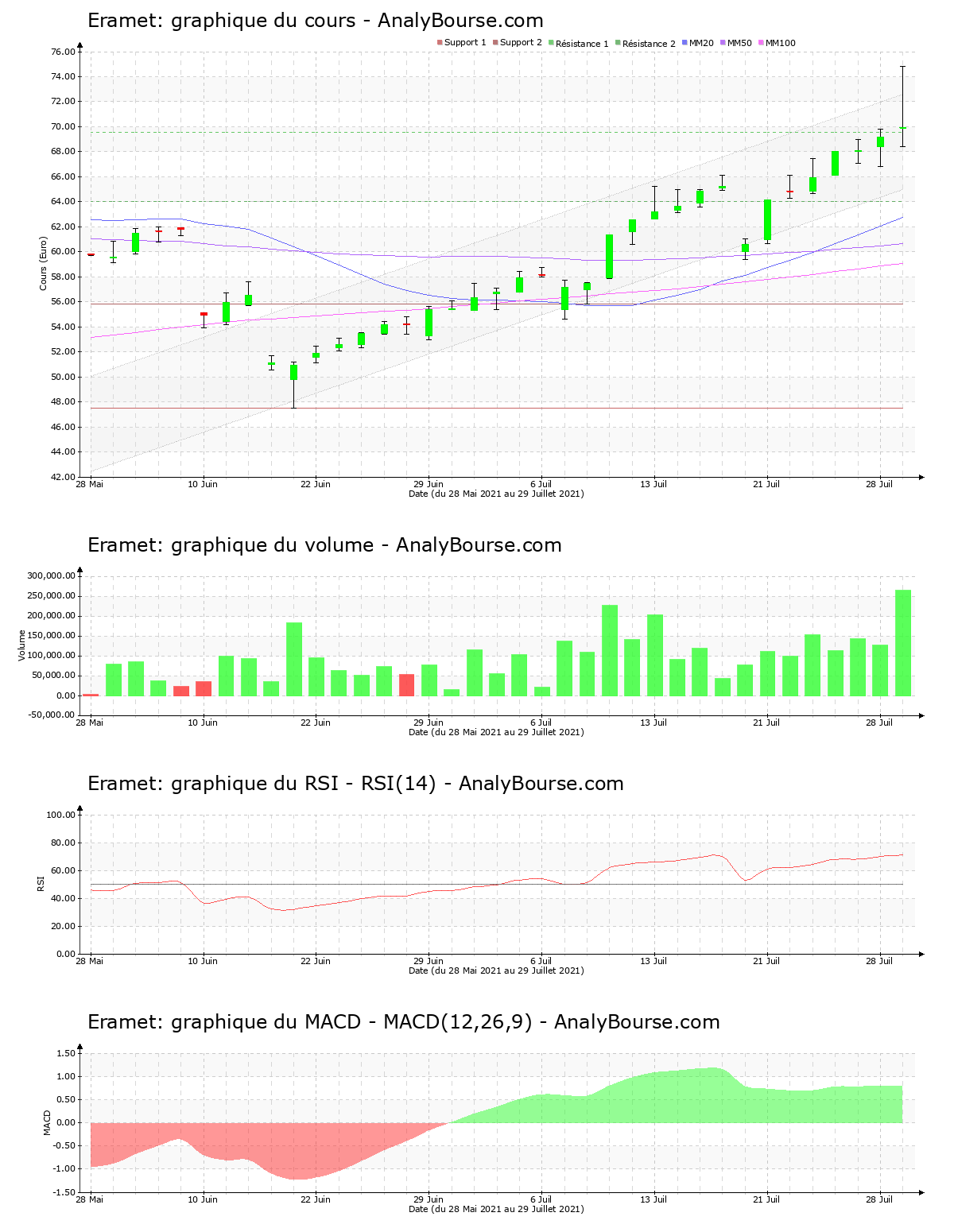The height and width of the screenshot is (1232, 954).
Task: Click the 64.00 price axis value
Action: click(63, 202)
